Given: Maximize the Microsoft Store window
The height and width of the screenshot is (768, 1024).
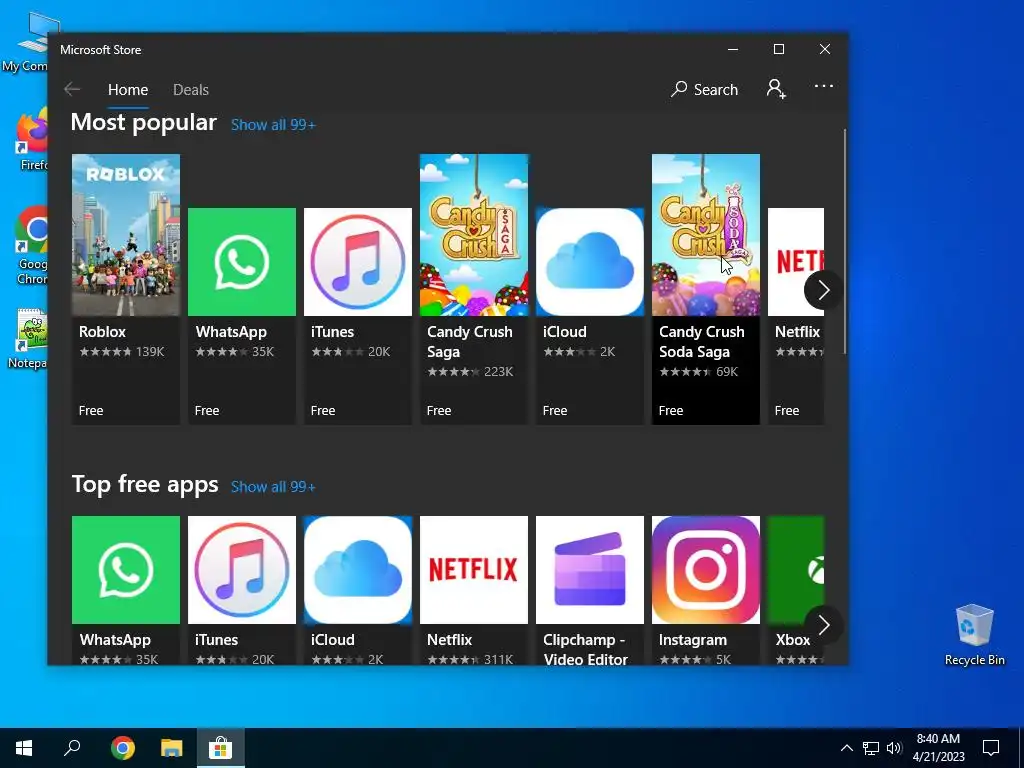Looking at the screenshot, I should [778, 50].
